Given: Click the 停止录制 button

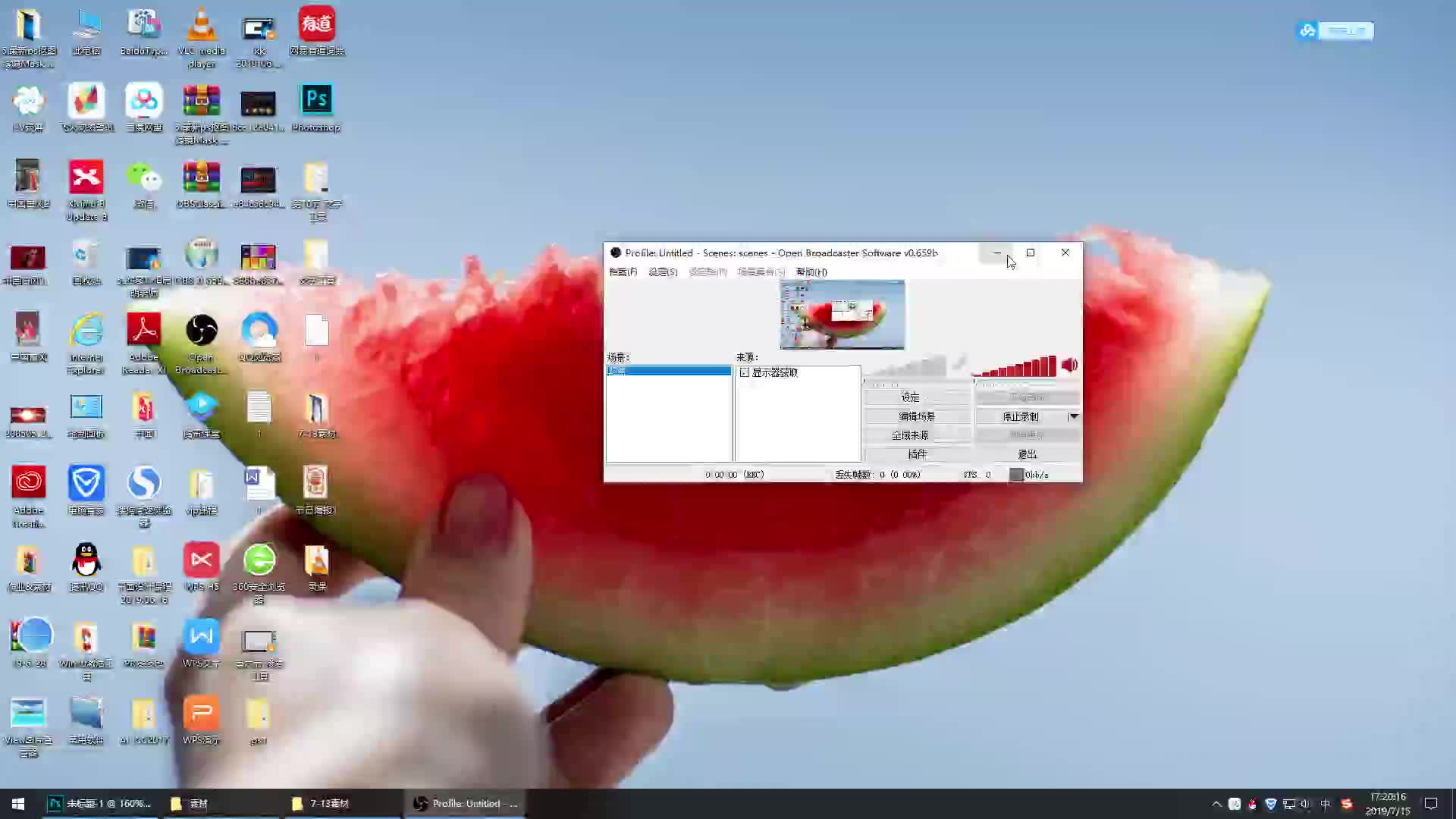Looking at the screenshot, I should pyautogui.click(x=1021, y=416).
